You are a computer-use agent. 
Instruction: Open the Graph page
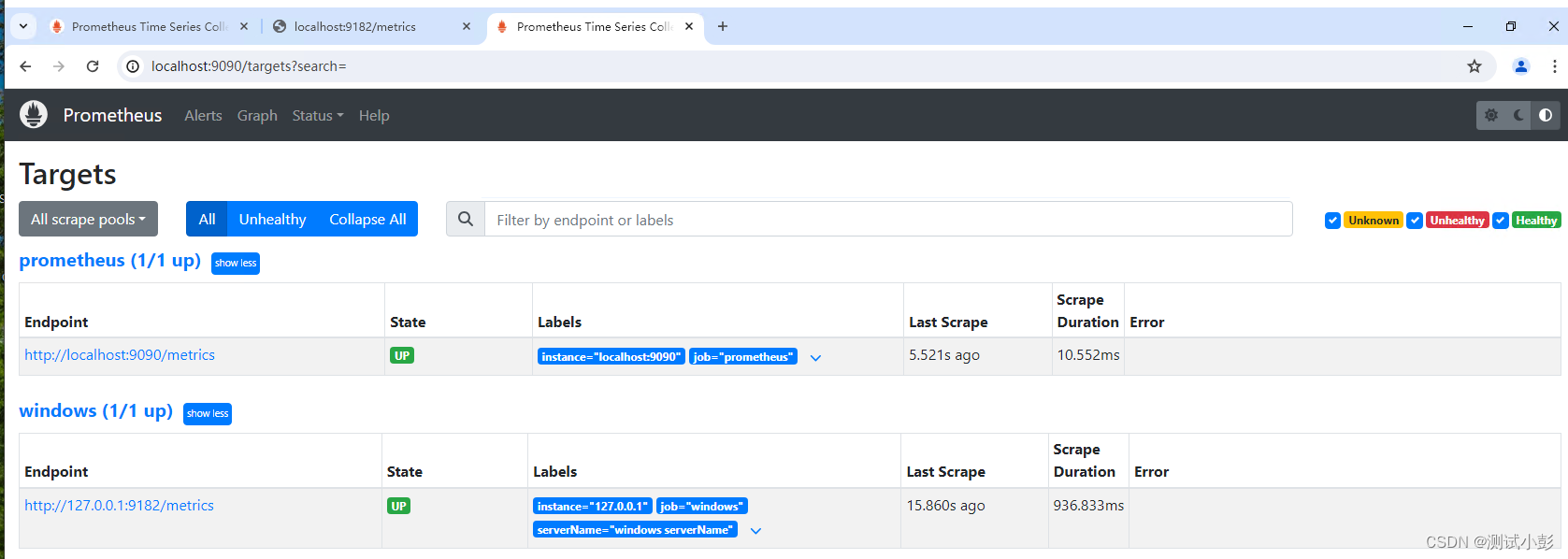257,115
